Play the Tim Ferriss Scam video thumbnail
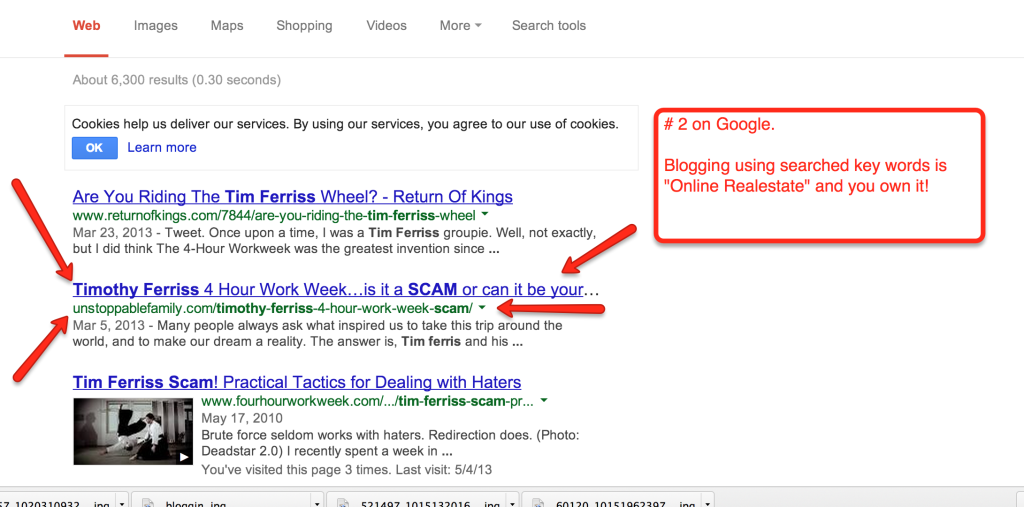The width and height of the screenshot is (1024, 507). [x=133, y=431]
